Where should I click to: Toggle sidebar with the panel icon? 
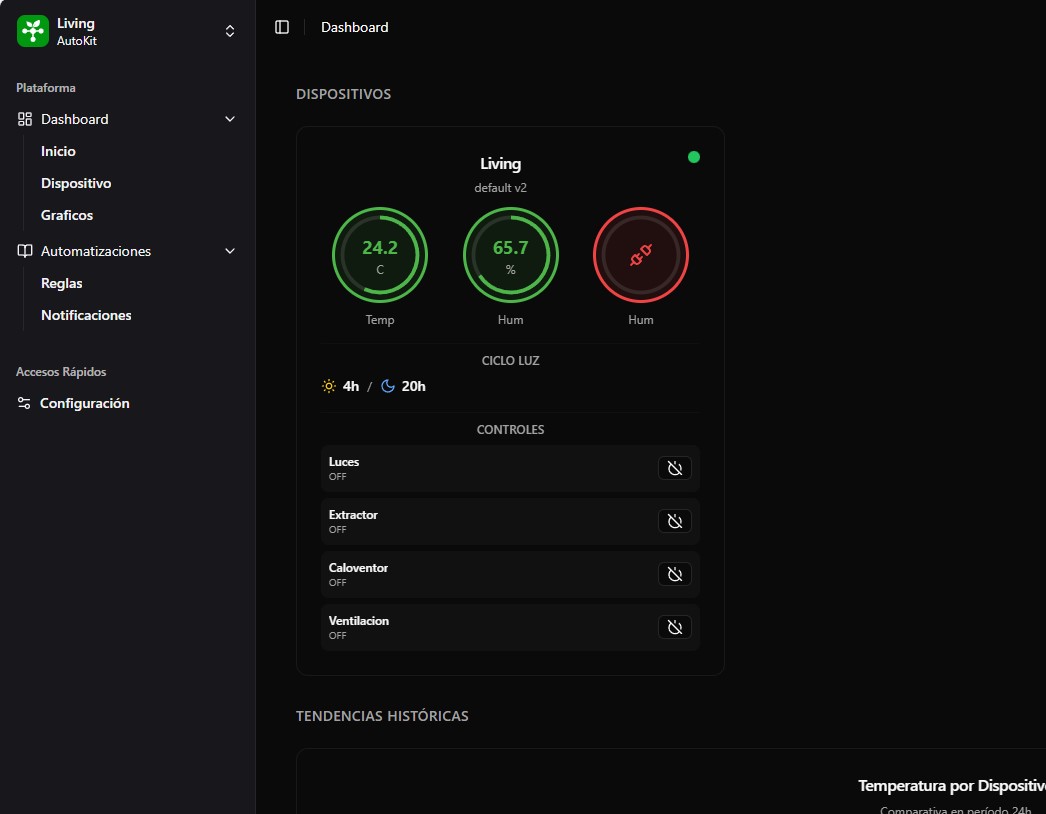pyautogui.click(x=282, y=27)
